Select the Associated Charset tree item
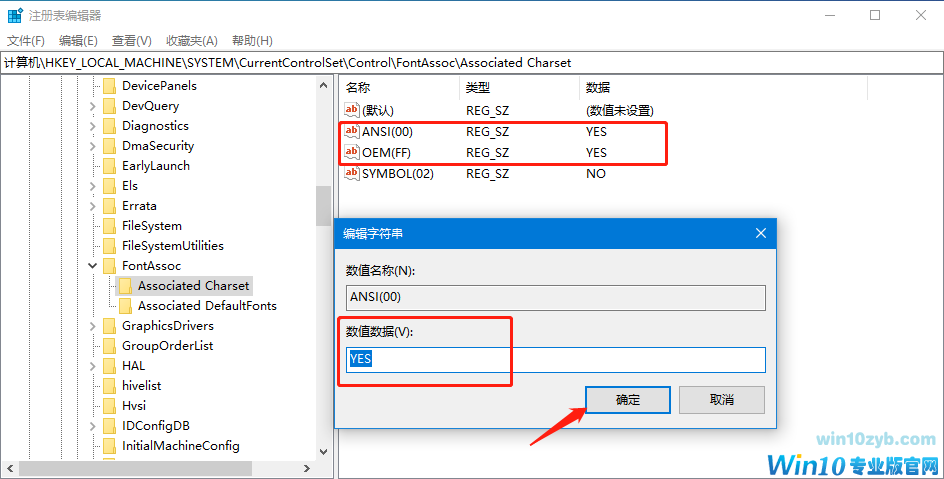 [193, 286]
